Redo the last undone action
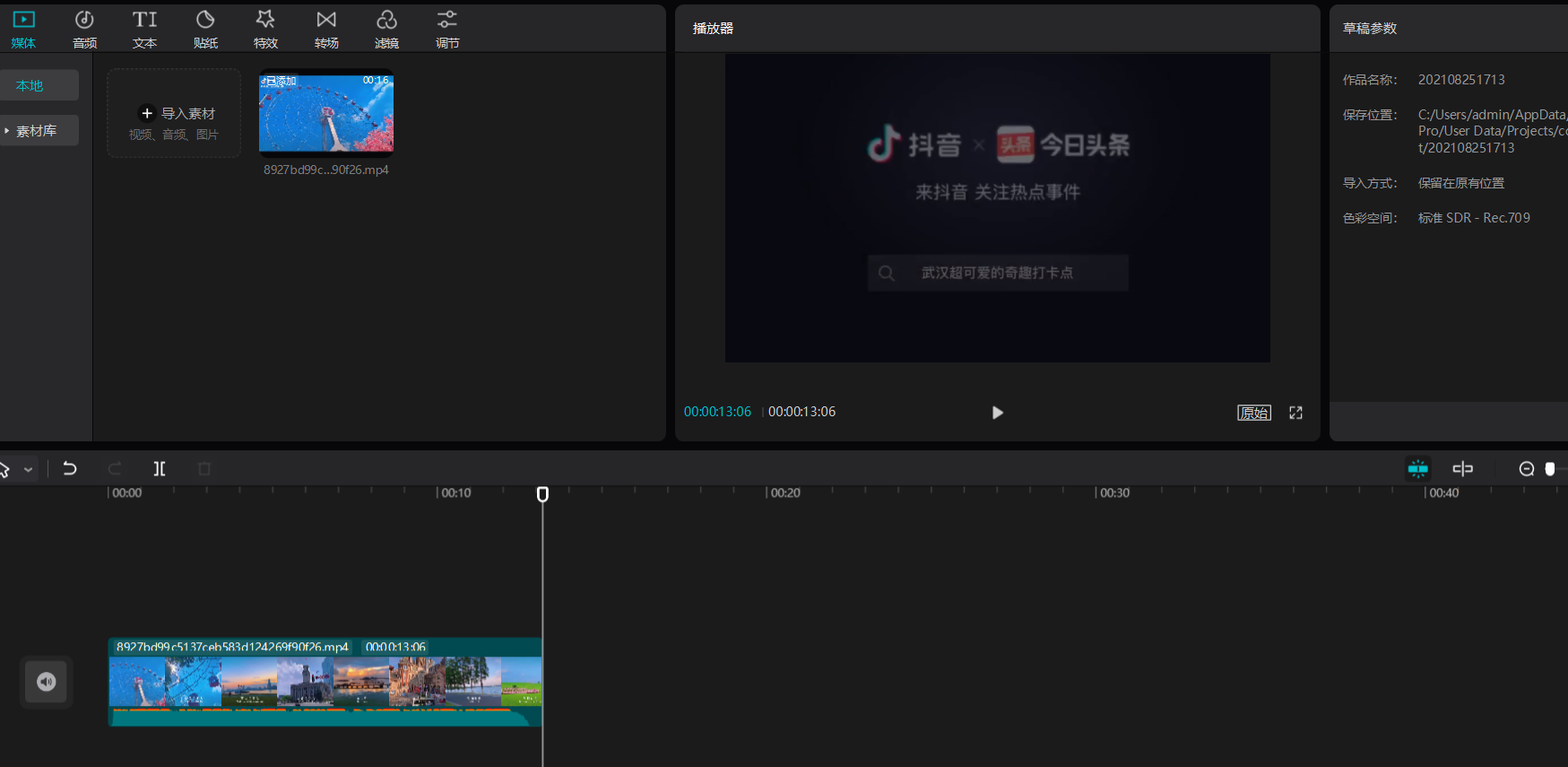This screenshot has width=1568, height=767. 115,468
